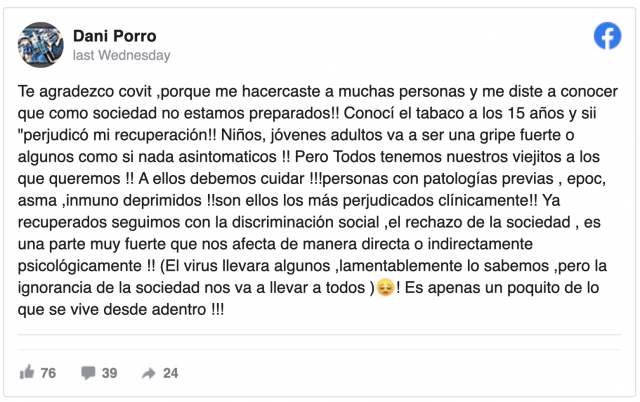View the 76 likes count
This screenshot has height=402, width=640.
[48, 373]
